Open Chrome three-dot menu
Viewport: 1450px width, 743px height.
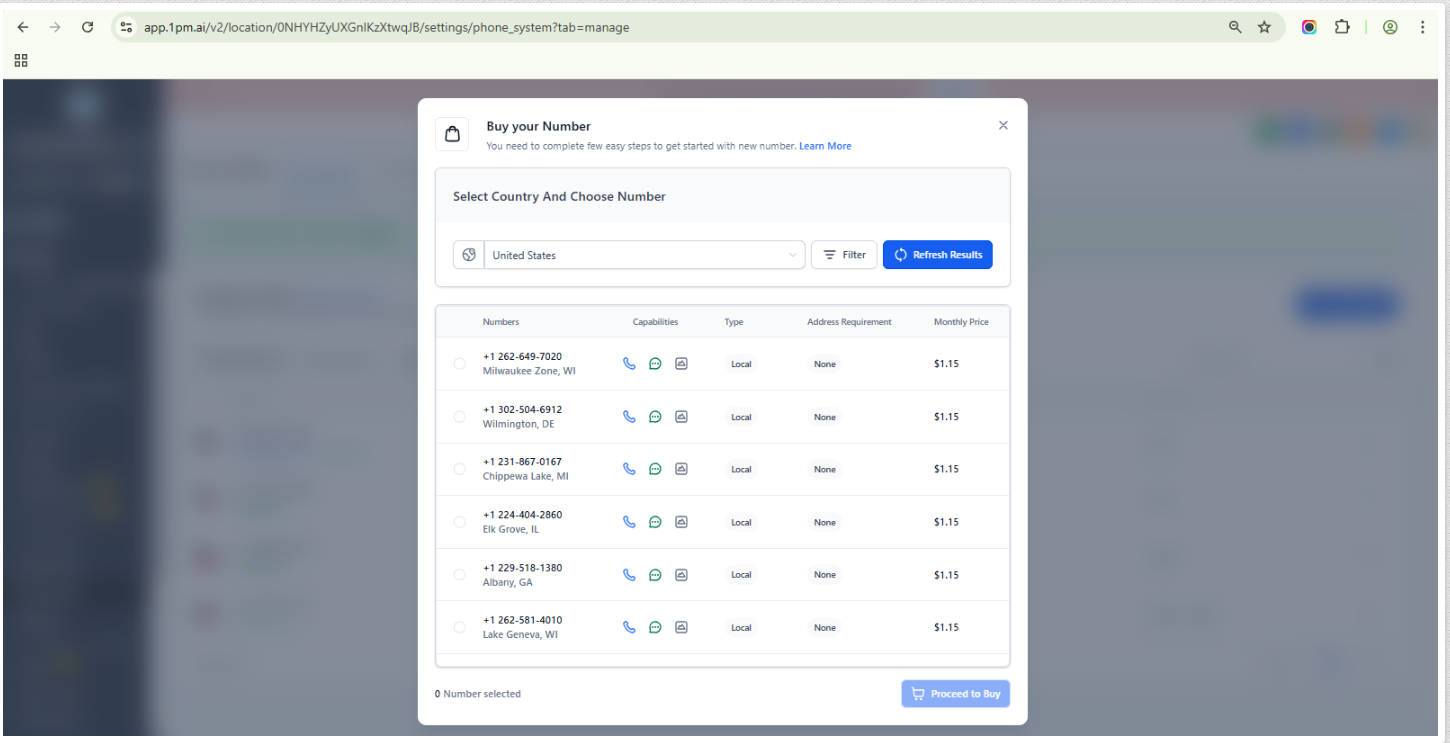(1422, 27)
